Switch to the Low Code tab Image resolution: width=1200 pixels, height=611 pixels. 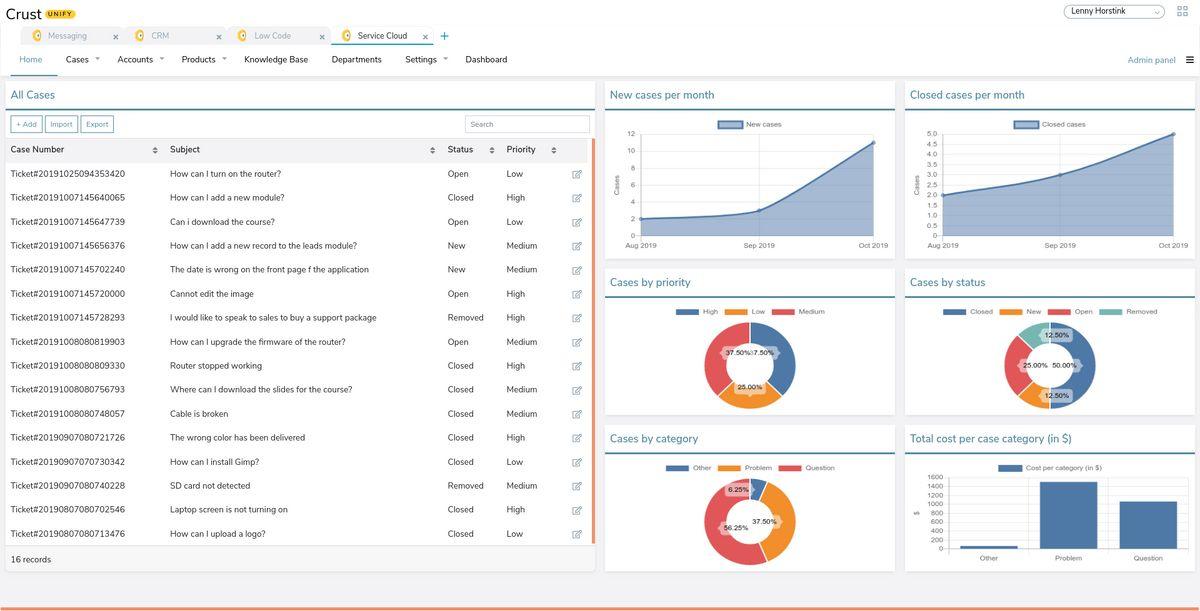pos(272,36)
